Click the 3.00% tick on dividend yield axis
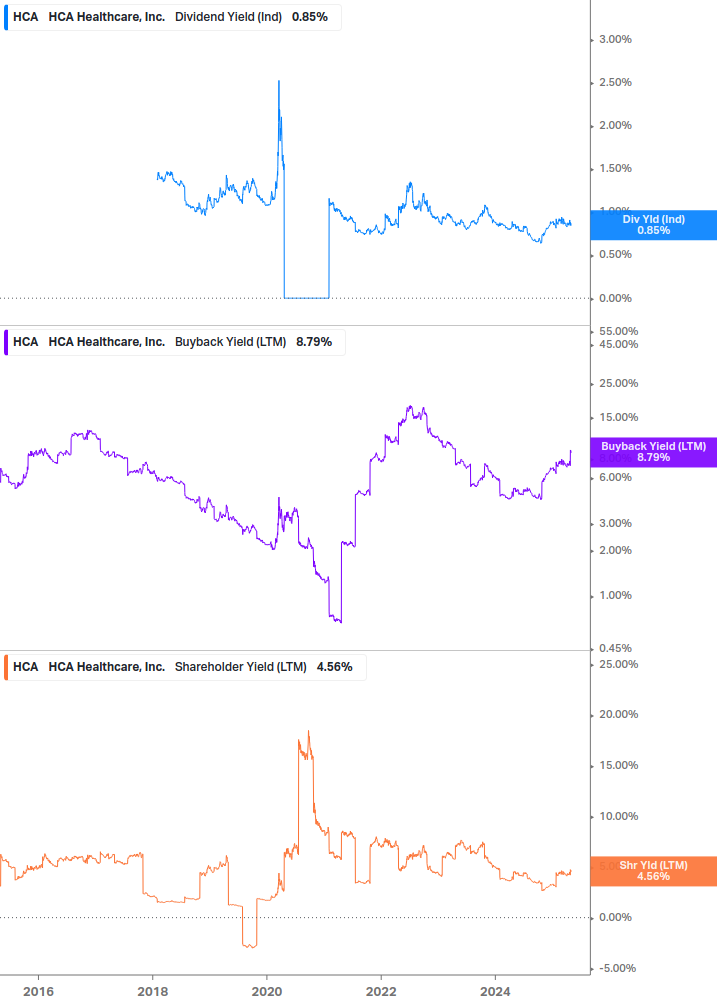Image resolution: width=717 pixels, height=1005 pixels. (x=615, y=40)
